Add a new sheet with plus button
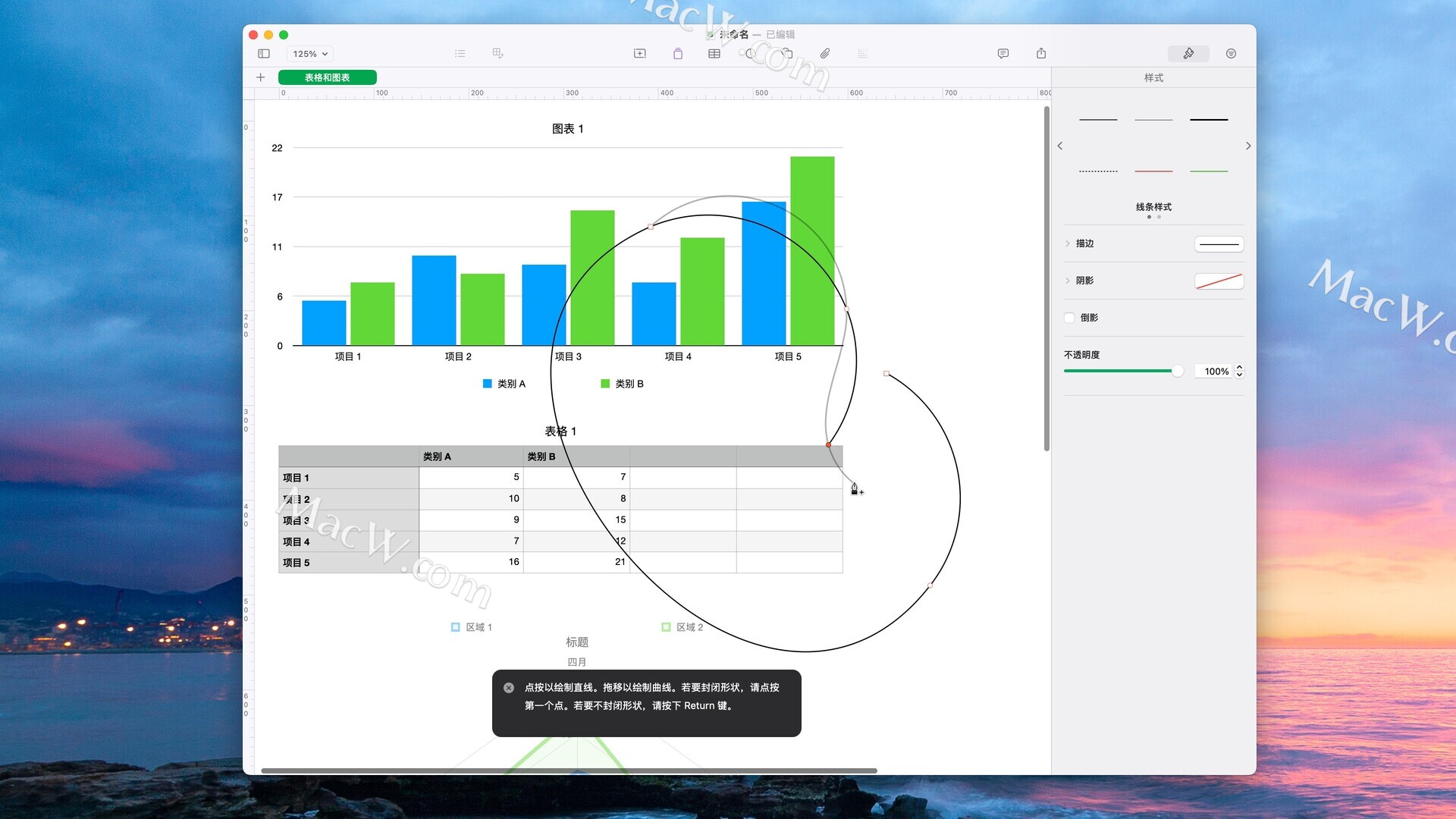 coord(260,77)
